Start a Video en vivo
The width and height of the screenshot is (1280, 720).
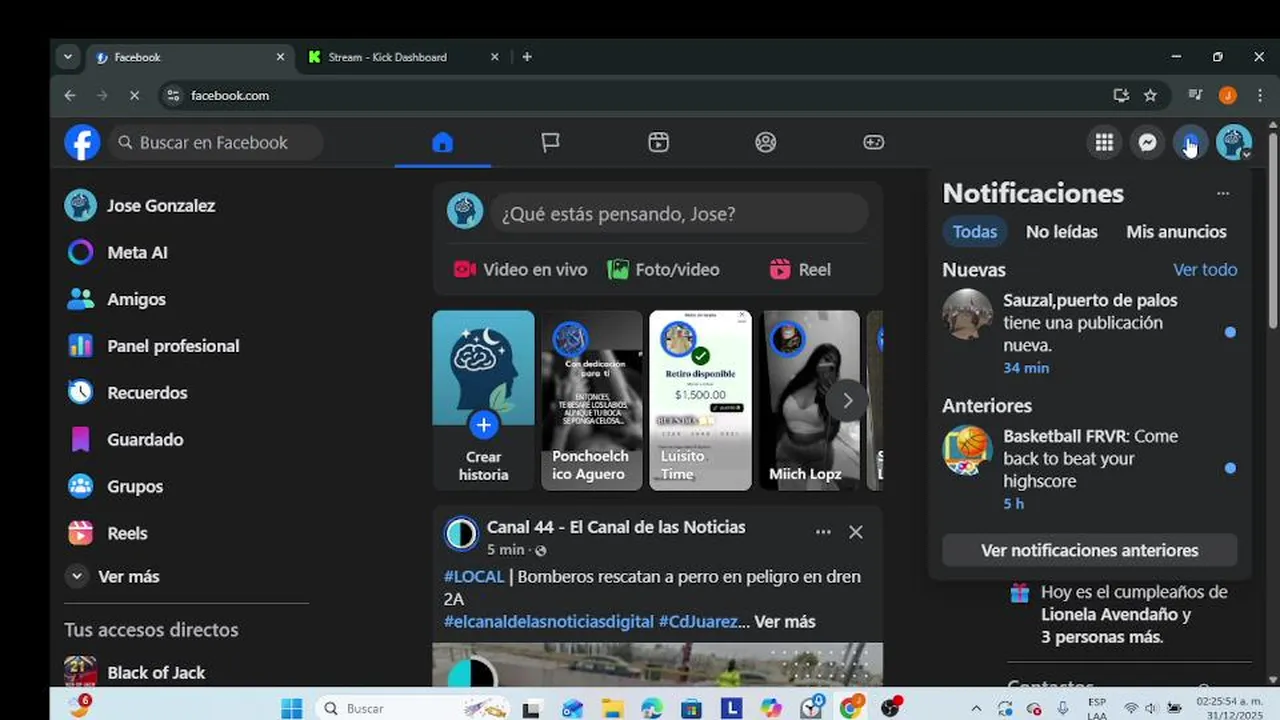coord(520,269)
